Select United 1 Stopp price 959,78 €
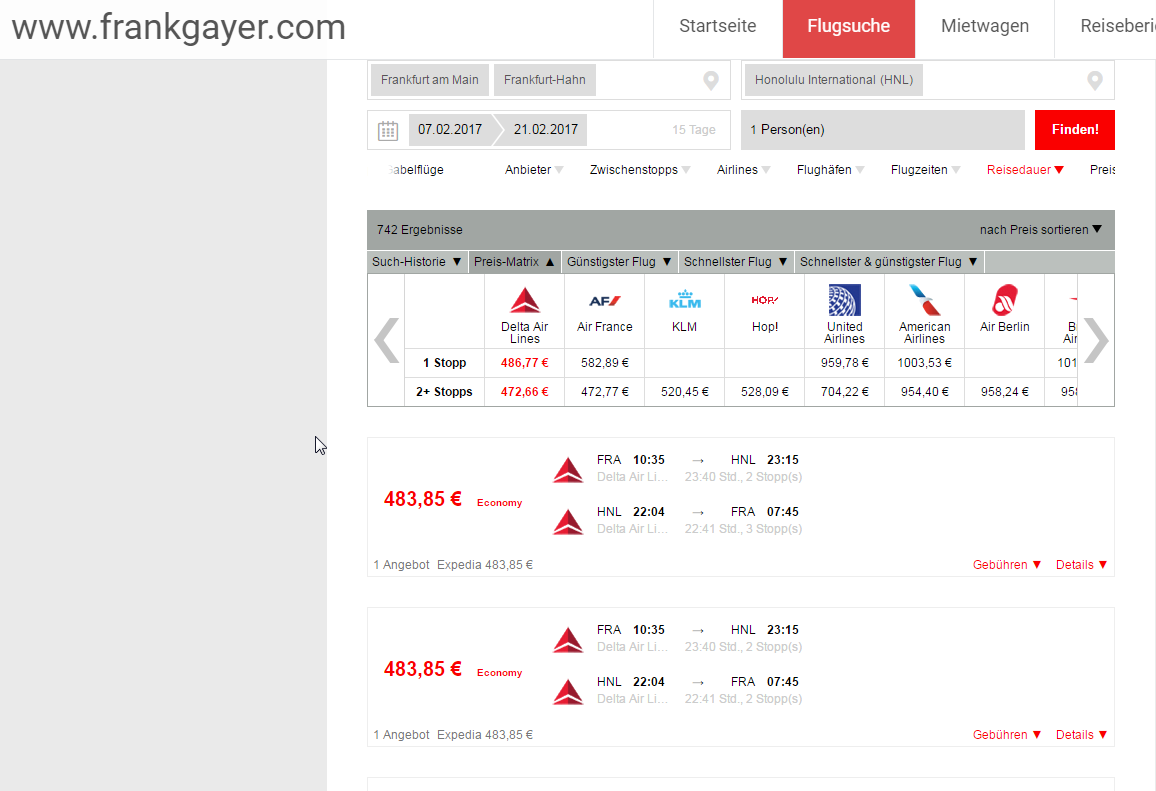1156x791 pixels. (844, 363)
